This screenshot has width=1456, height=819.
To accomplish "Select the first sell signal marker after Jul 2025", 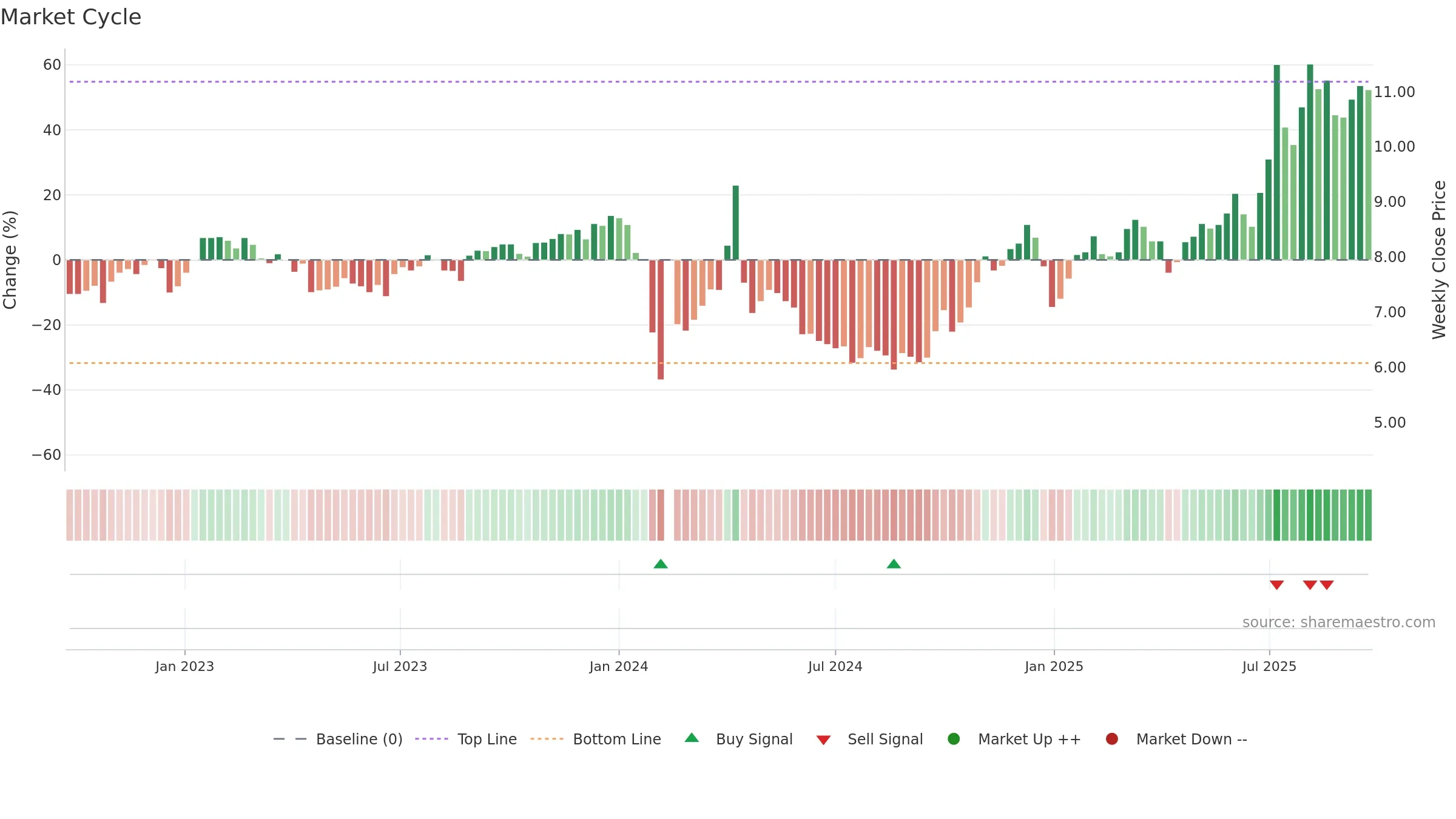I will click(1277, 585).
